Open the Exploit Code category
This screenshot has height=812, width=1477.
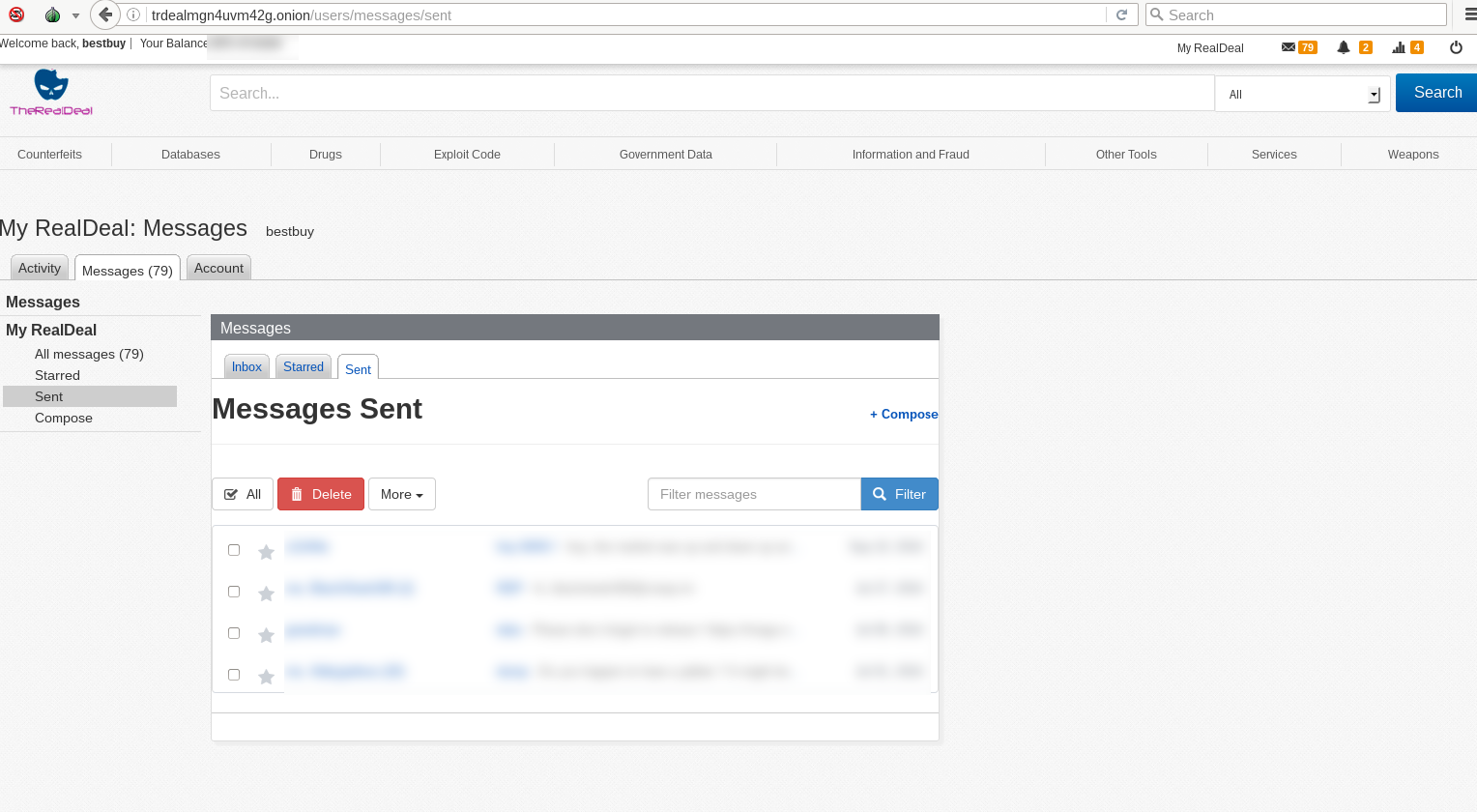tap(467, 155)
